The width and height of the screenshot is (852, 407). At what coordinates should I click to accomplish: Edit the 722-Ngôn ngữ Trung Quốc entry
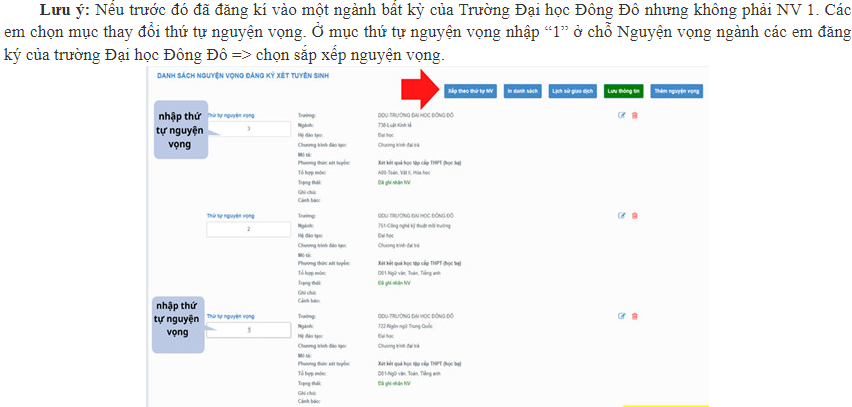click(x=622, y=315)
